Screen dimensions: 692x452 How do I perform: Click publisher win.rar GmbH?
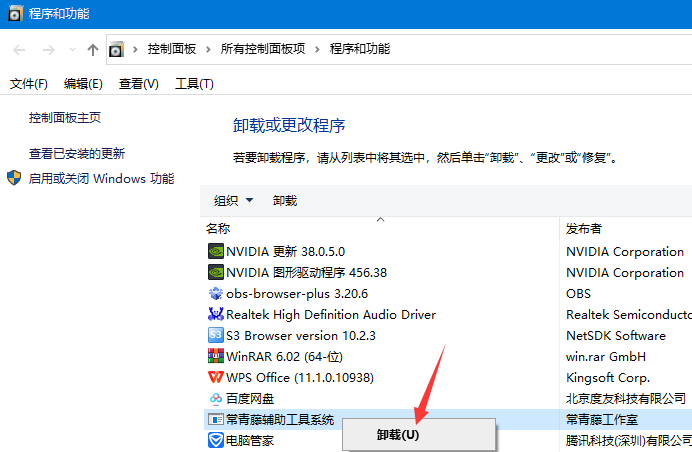point(606,356)
